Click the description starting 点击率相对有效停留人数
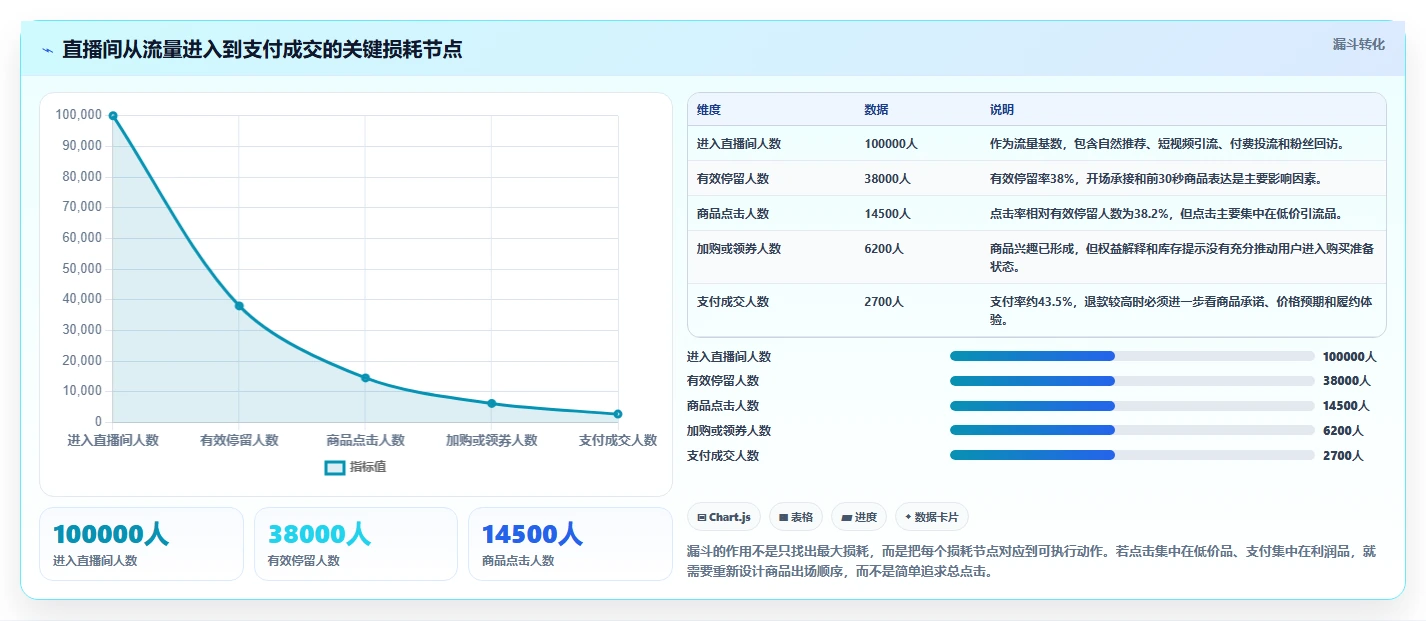 click(1166, 214)
